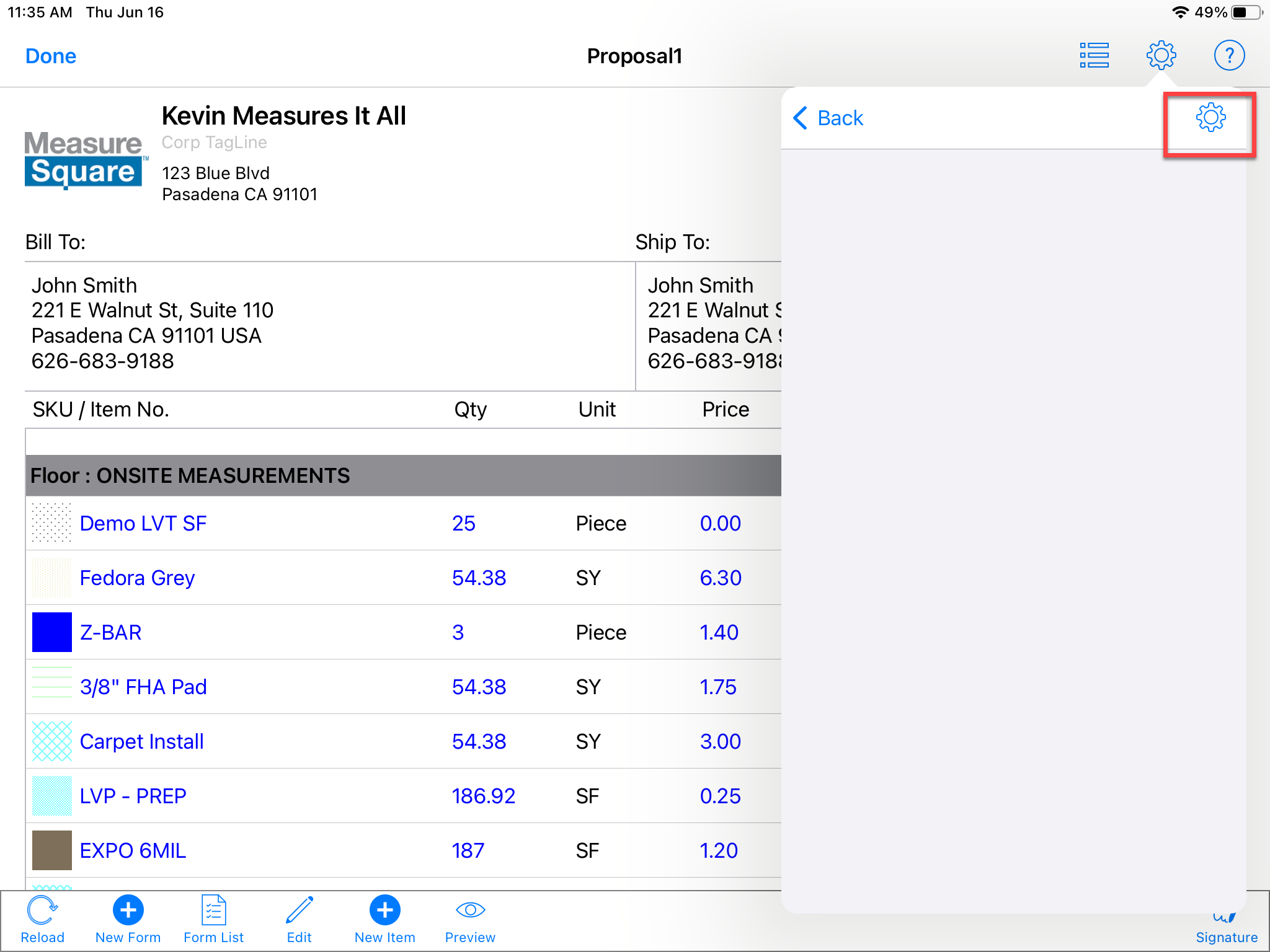Tap the settings gear in top bar
This screenshot has height=952, width=1270.
click(x=1161, y=56)
